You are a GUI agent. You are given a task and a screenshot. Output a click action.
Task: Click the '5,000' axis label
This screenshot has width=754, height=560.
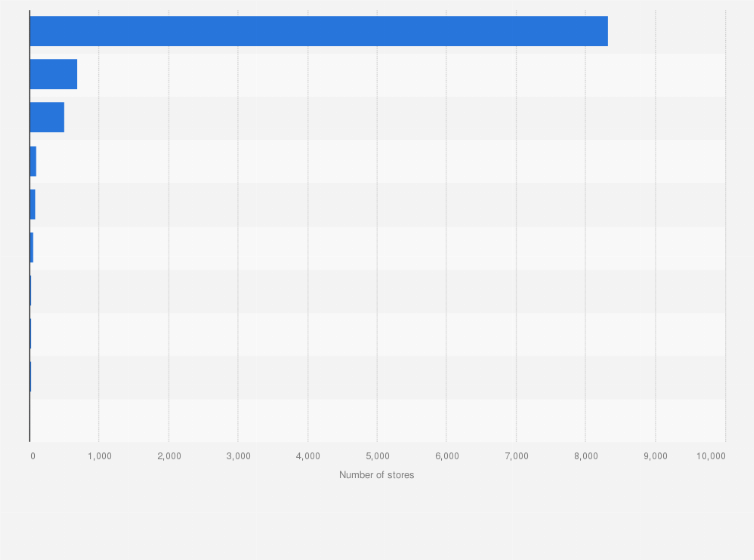[x=377, y=456]
